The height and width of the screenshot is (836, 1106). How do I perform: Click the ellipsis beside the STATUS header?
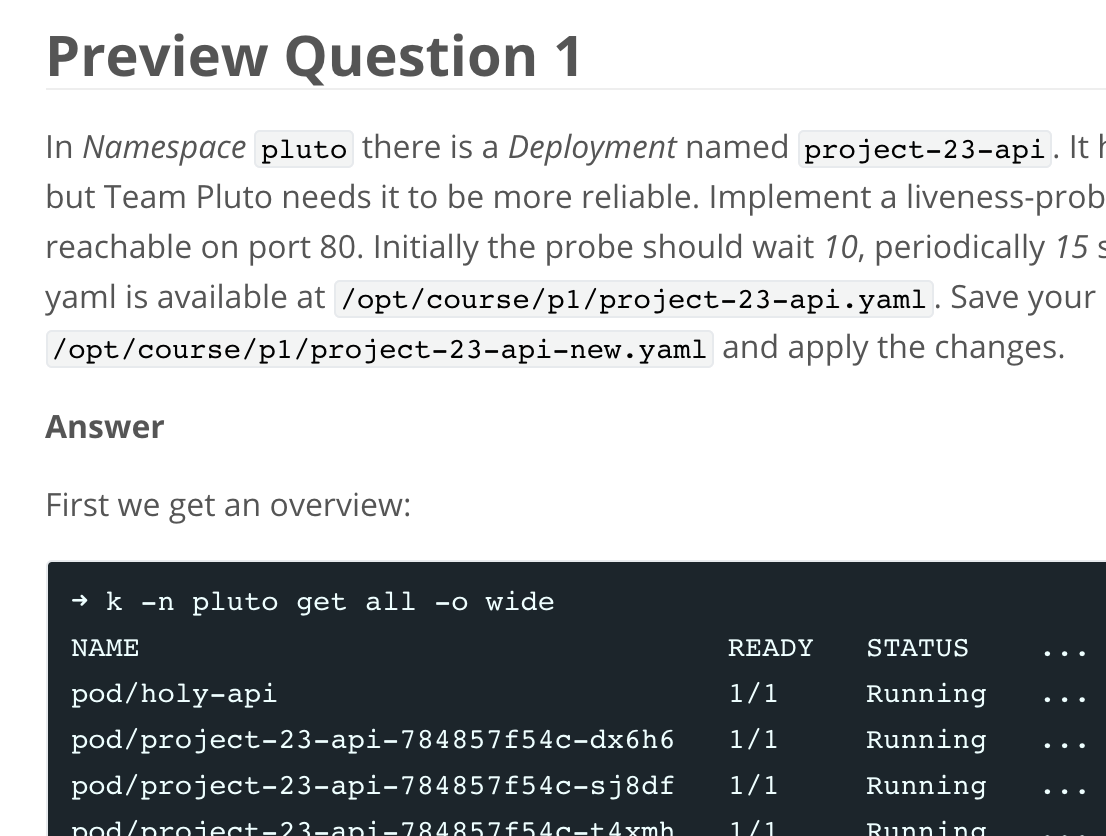(x=1063, y=648)
